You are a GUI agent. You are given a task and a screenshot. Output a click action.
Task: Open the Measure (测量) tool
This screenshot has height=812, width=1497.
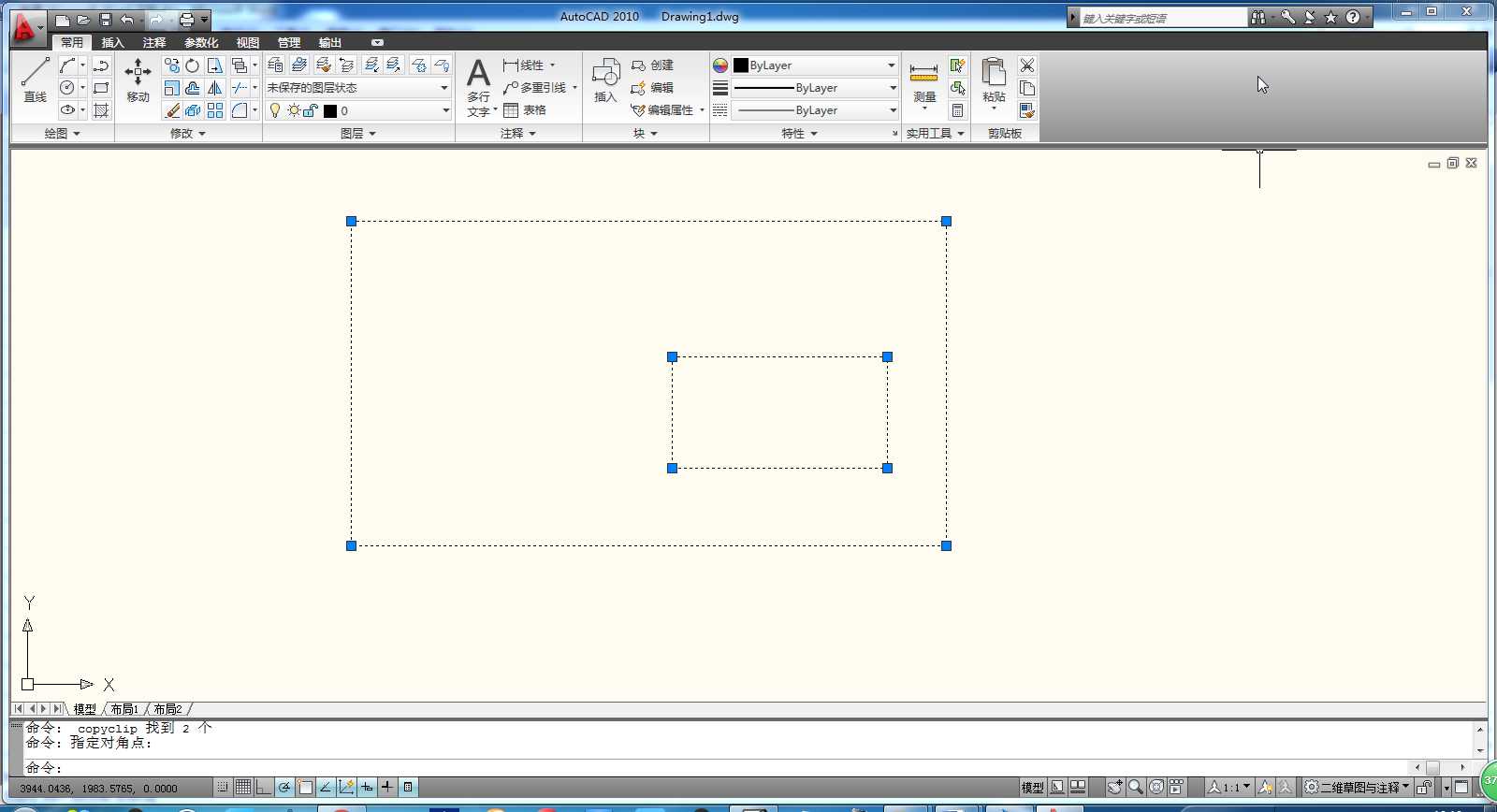(924, 82)
